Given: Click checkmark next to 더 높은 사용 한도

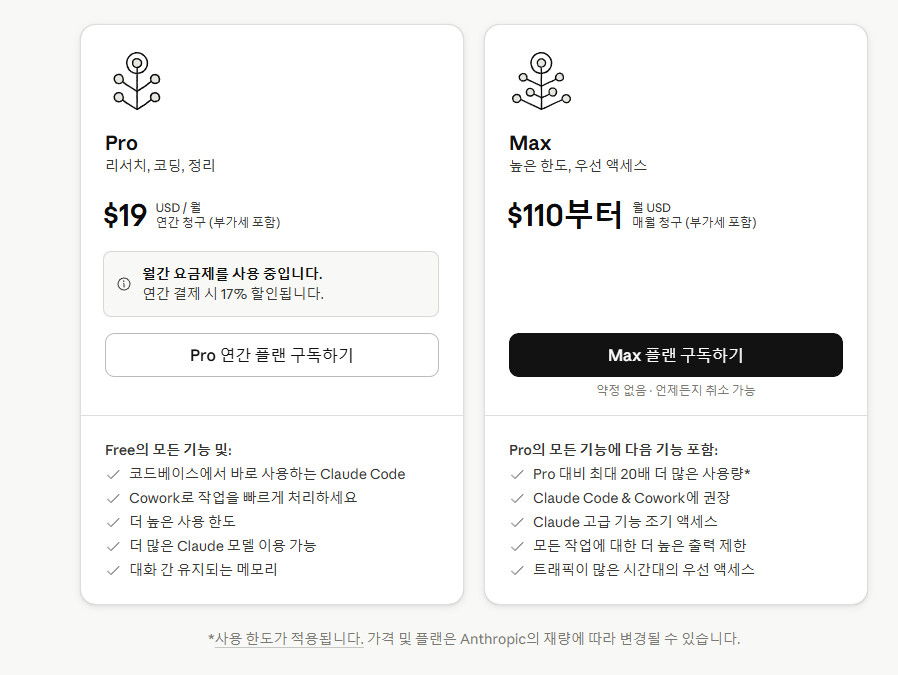Looking at the screenshot, I should pyautogui.click(x=113, y=522).
